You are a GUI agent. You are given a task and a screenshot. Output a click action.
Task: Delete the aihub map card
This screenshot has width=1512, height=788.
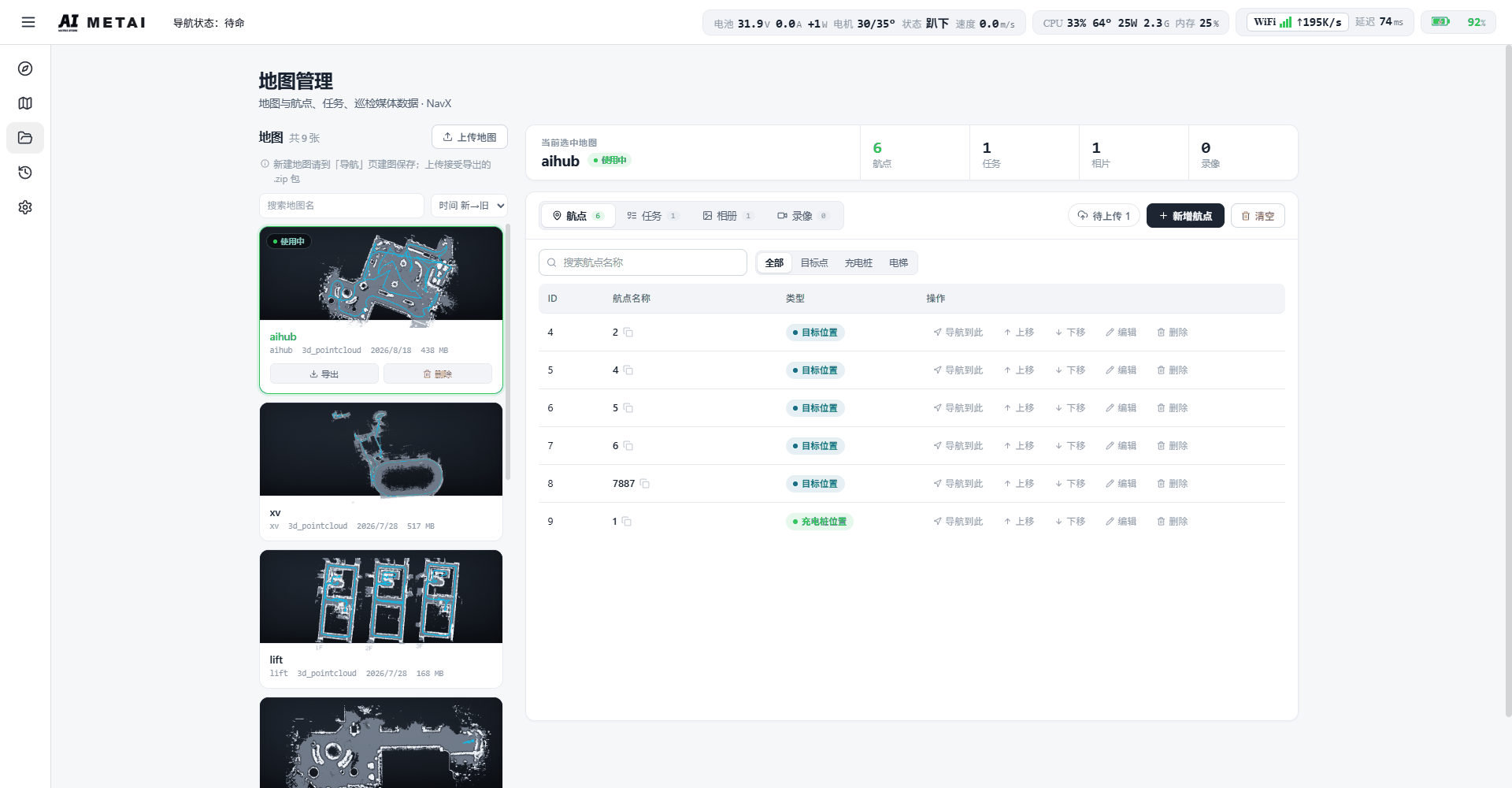pos(438,374)
